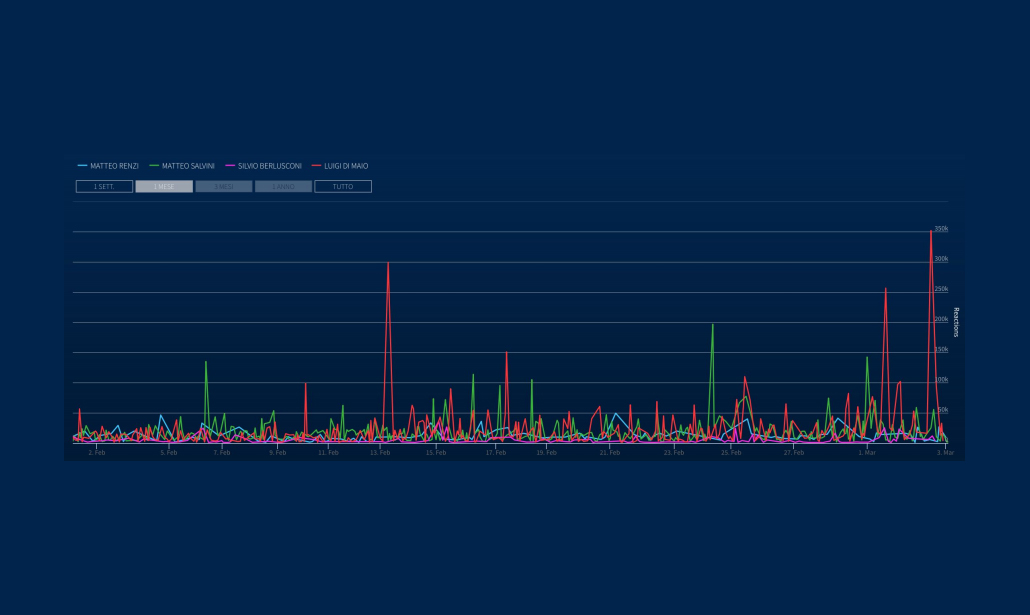Click the 2. Feb x-axis date label
Screen dimensions: 1030x615
pyautogui.click(x=96, y=453)
